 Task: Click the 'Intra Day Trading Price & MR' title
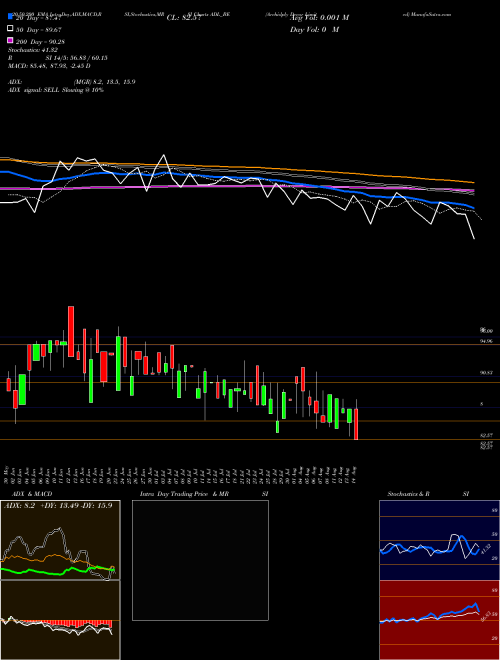click(184, 494)
